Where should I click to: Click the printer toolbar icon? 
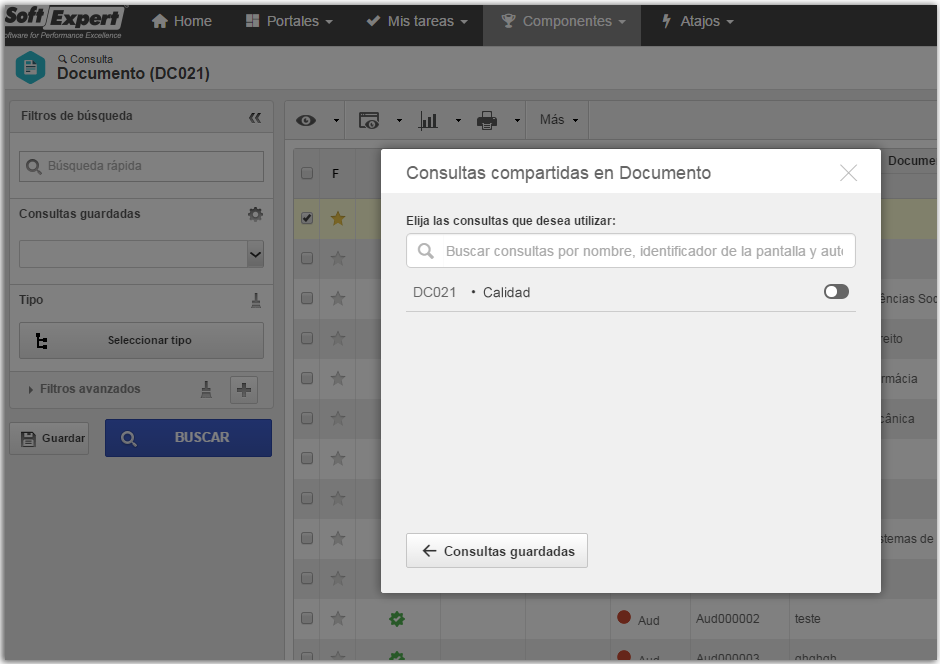[487, 120]
